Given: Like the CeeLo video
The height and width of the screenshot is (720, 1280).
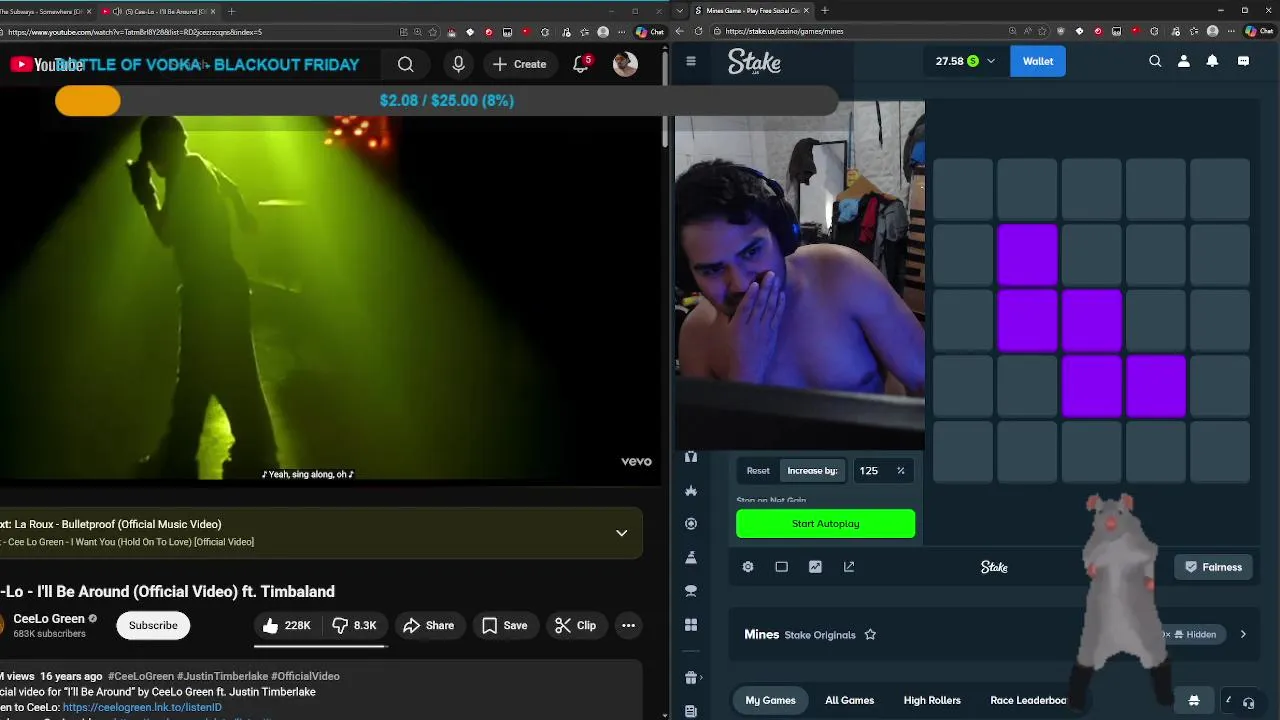Looking at the screenshot, I should click(x=286, y=625).
